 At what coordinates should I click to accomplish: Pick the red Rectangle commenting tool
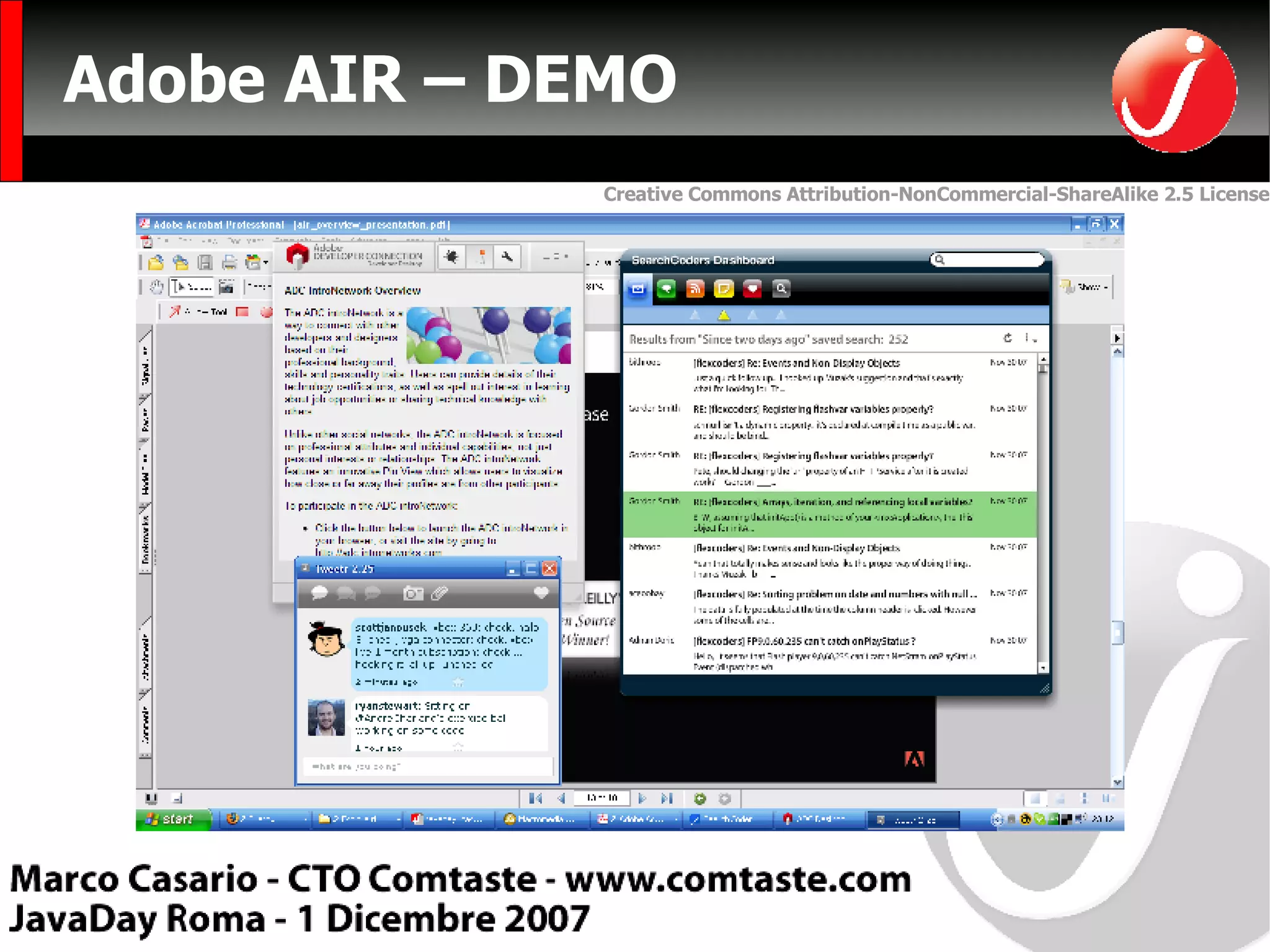[x=242, y=311]
